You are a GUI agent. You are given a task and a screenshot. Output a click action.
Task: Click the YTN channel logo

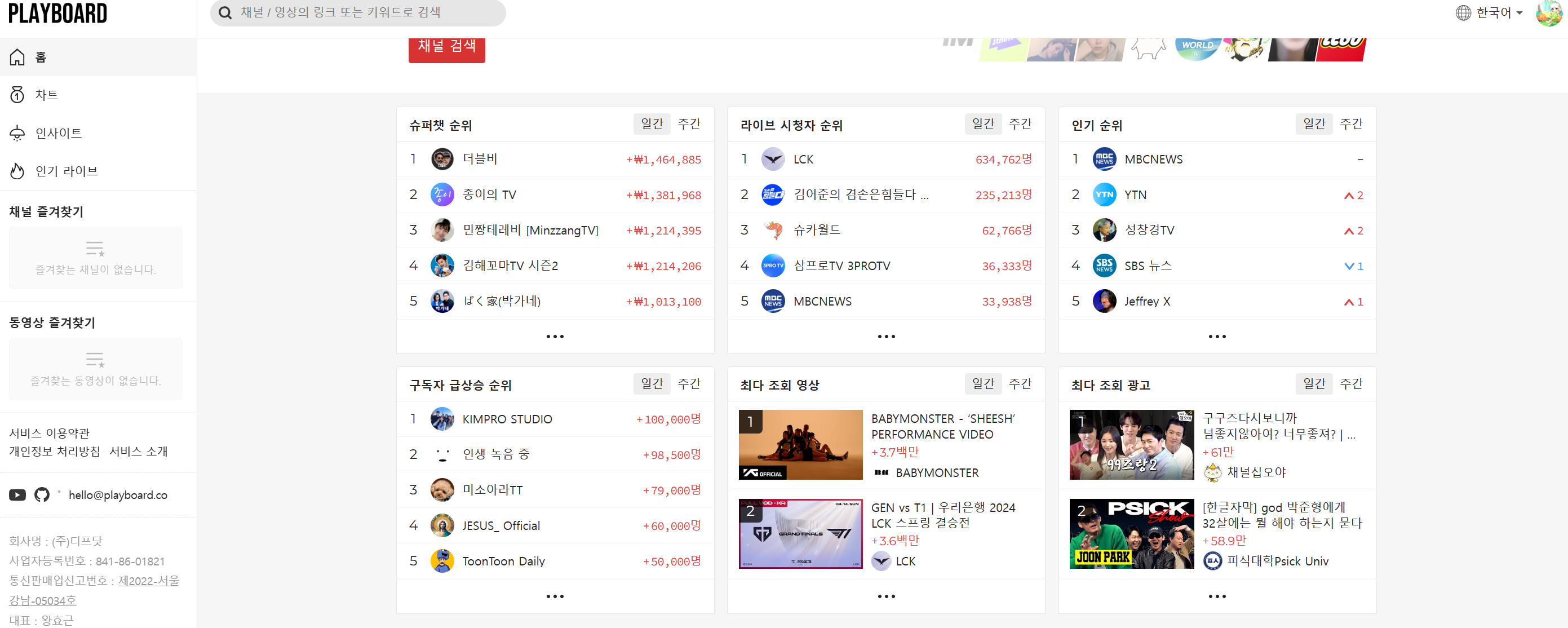(1104, 194)
